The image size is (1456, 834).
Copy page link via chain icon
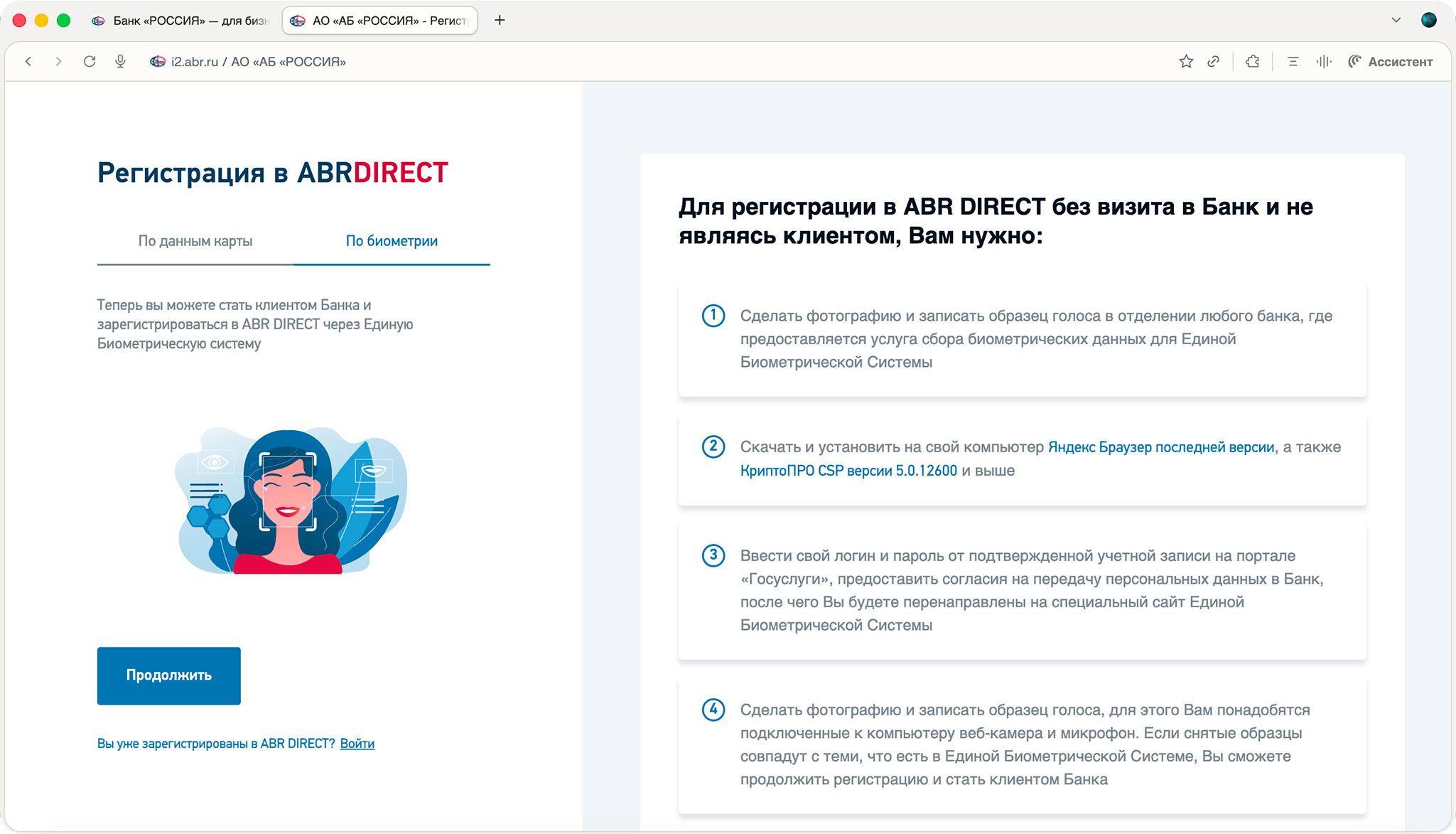[1214, 62]
